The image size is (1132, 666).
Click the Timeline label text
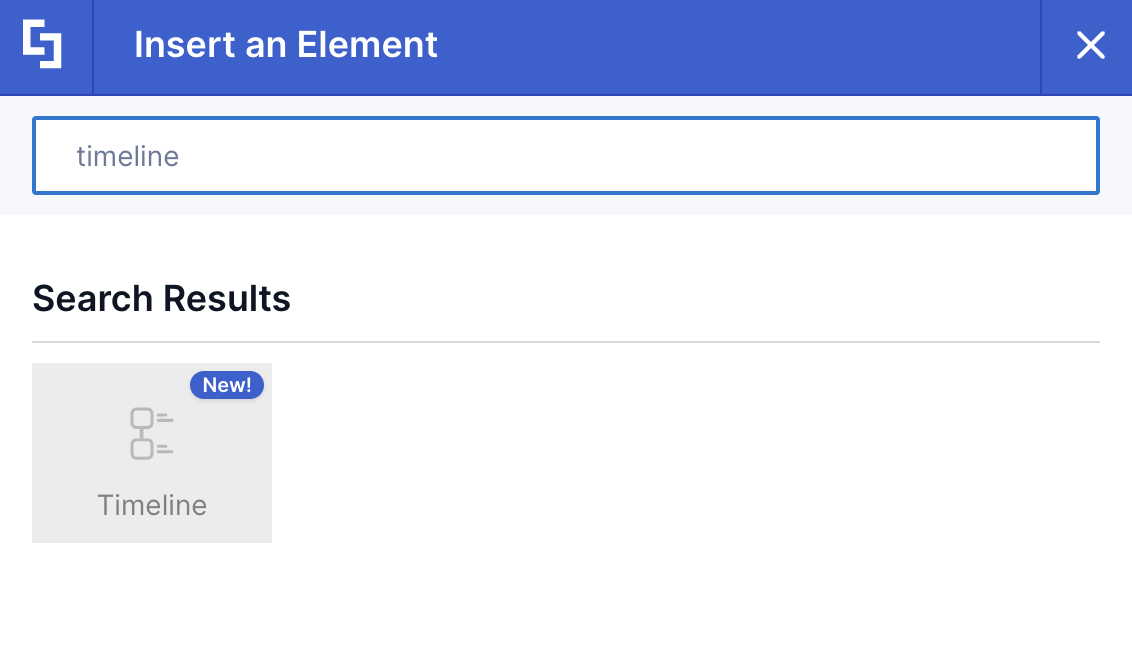tap(151, 505)
